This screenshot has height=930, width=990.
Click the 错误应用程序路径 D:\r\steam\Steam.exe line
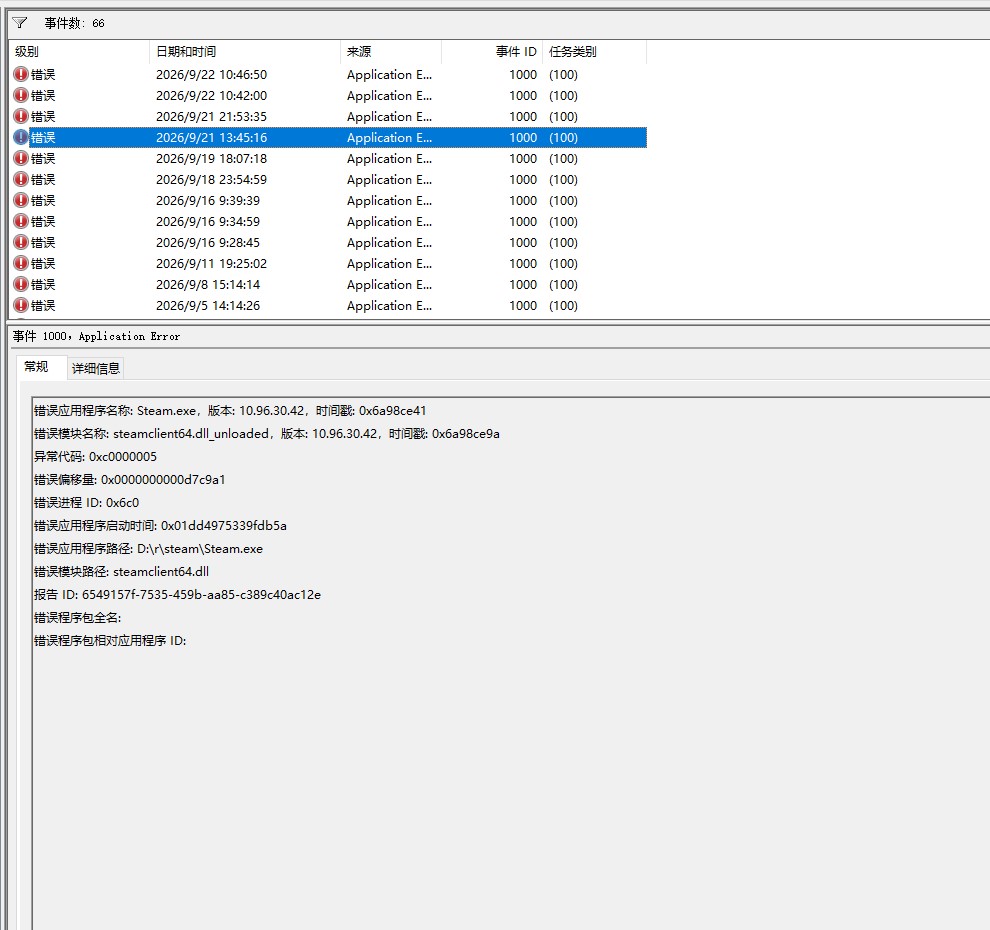(x=148, y=549)
